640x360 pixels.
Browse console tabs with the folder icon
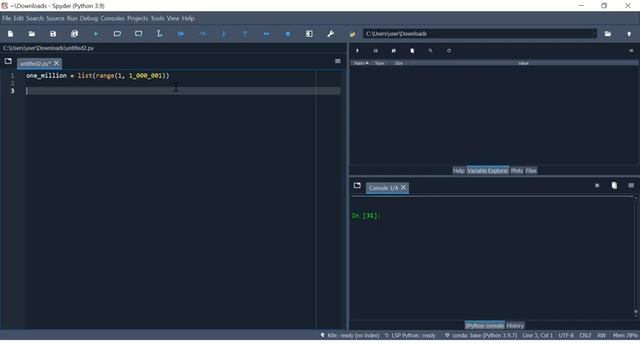point(357,186)
